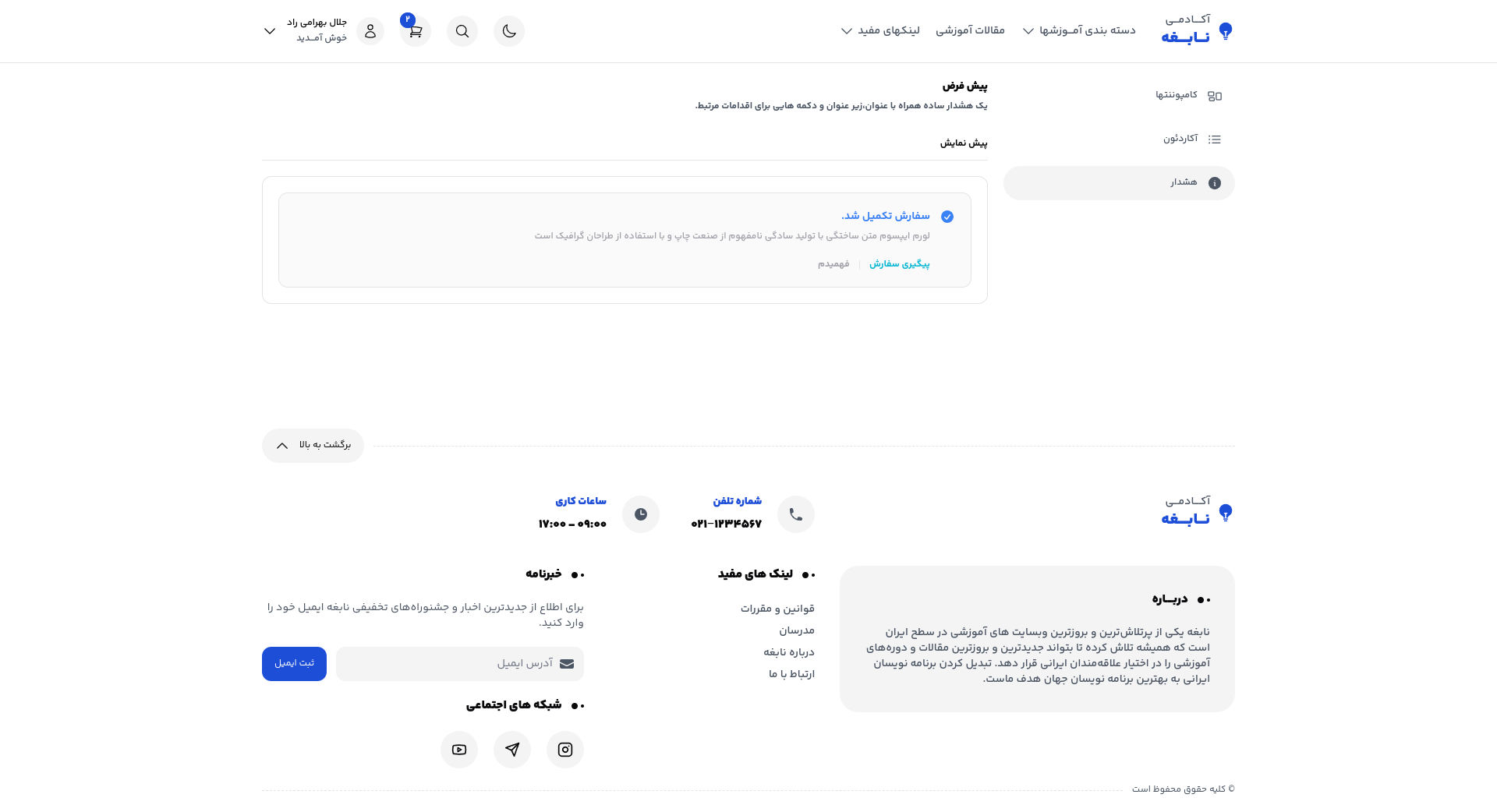
Task: Open the search icon in header
Action: [x=462, y=31]
